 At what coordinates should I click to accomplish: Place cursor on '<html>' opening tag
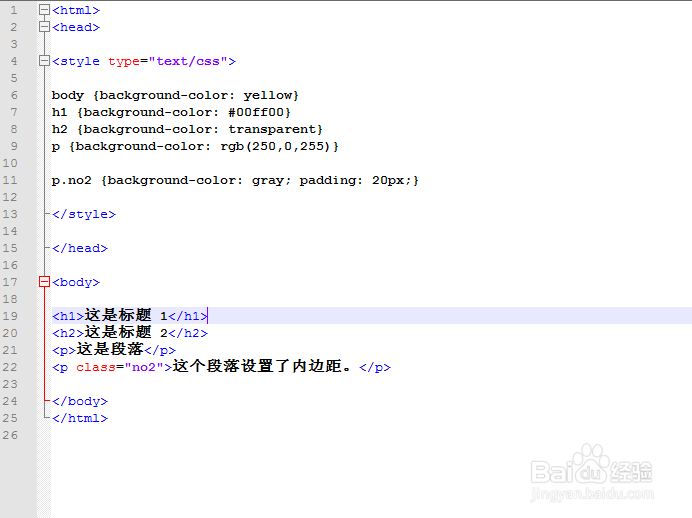[x=76, y=10]
